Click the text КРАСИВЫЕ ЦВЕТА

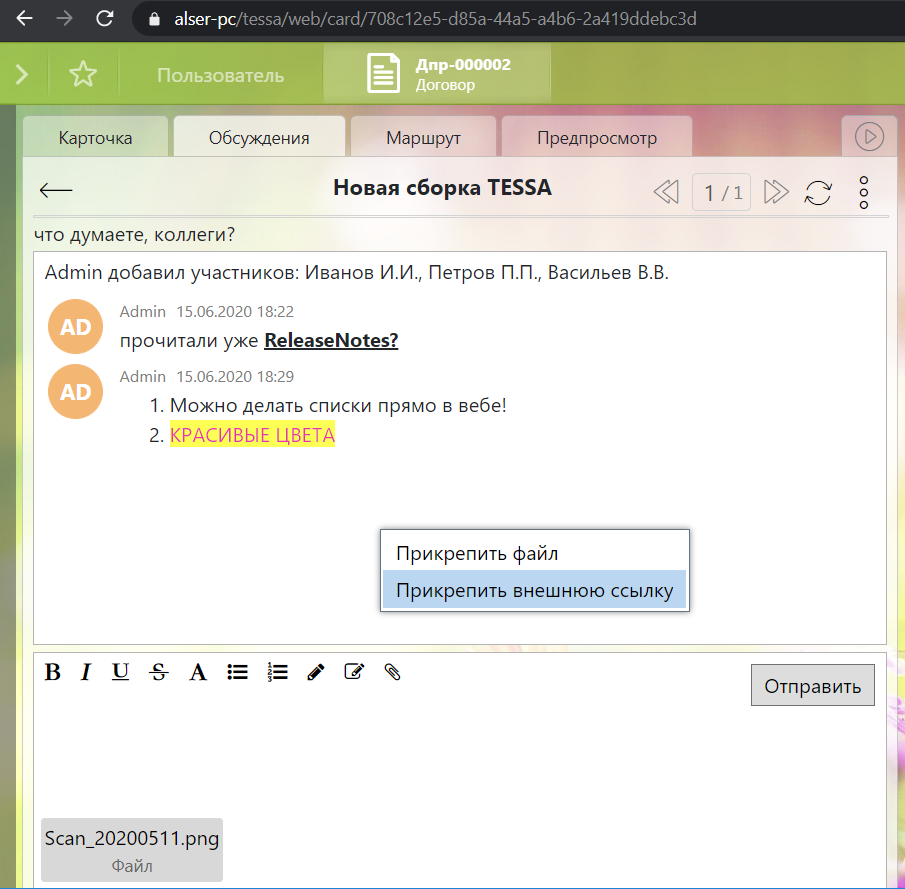(x=252, y=435)
